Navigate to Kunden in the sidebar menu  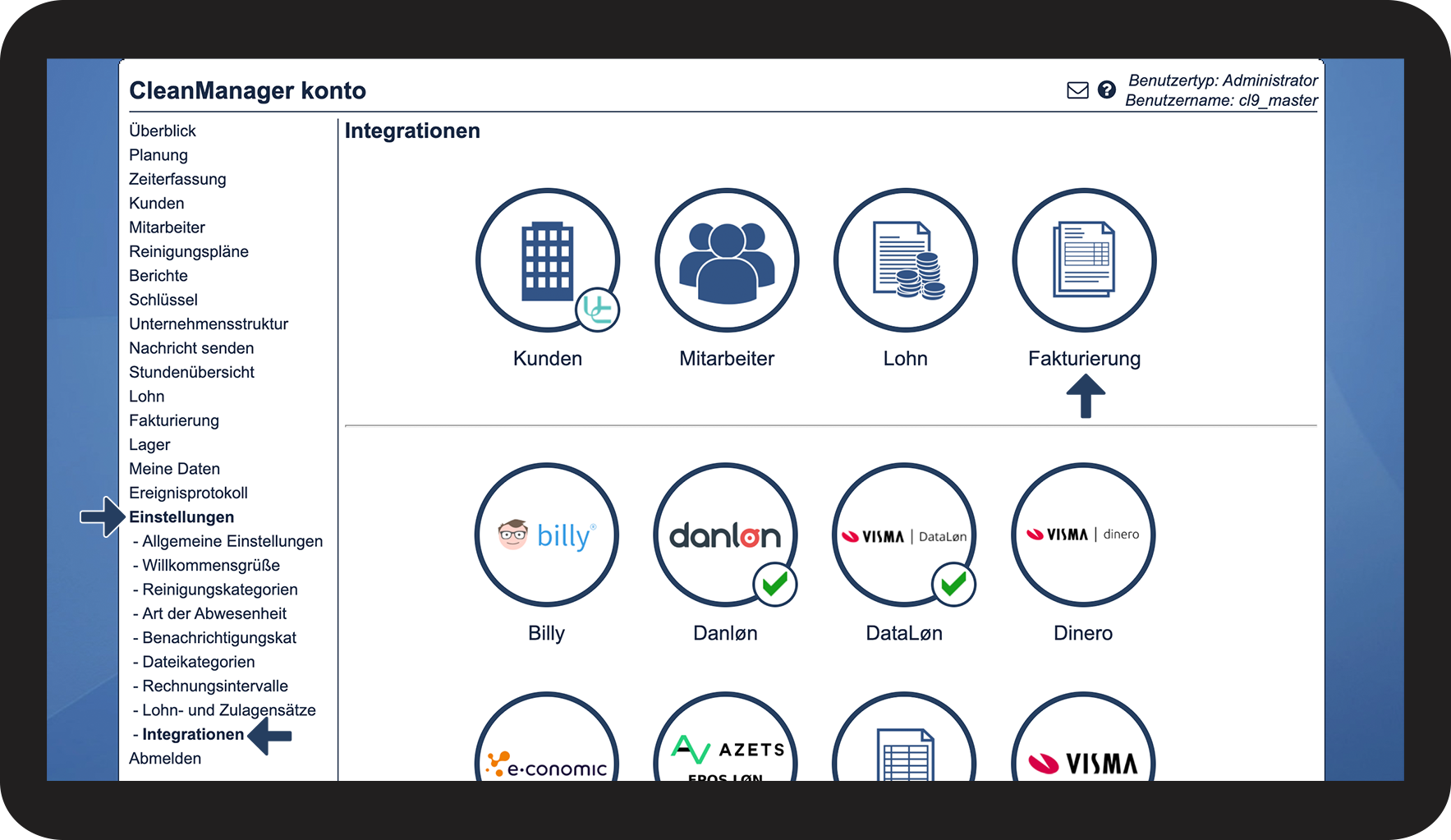coord(157,203)
